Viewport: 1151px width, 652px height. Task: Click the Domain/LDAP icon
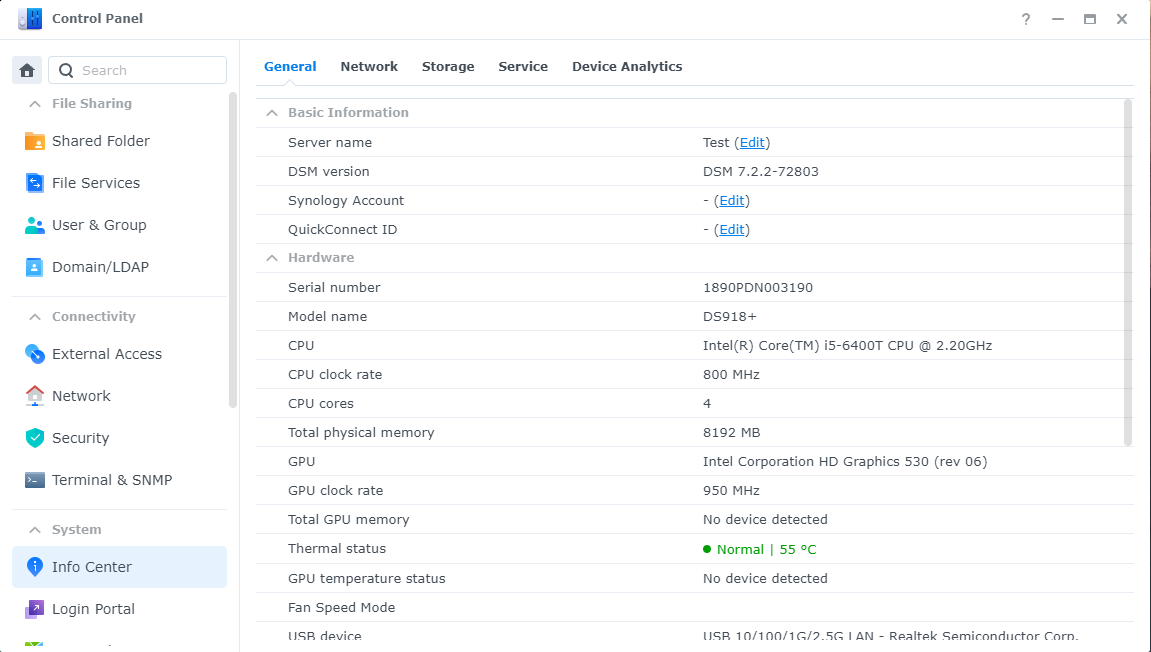[35, 267]
